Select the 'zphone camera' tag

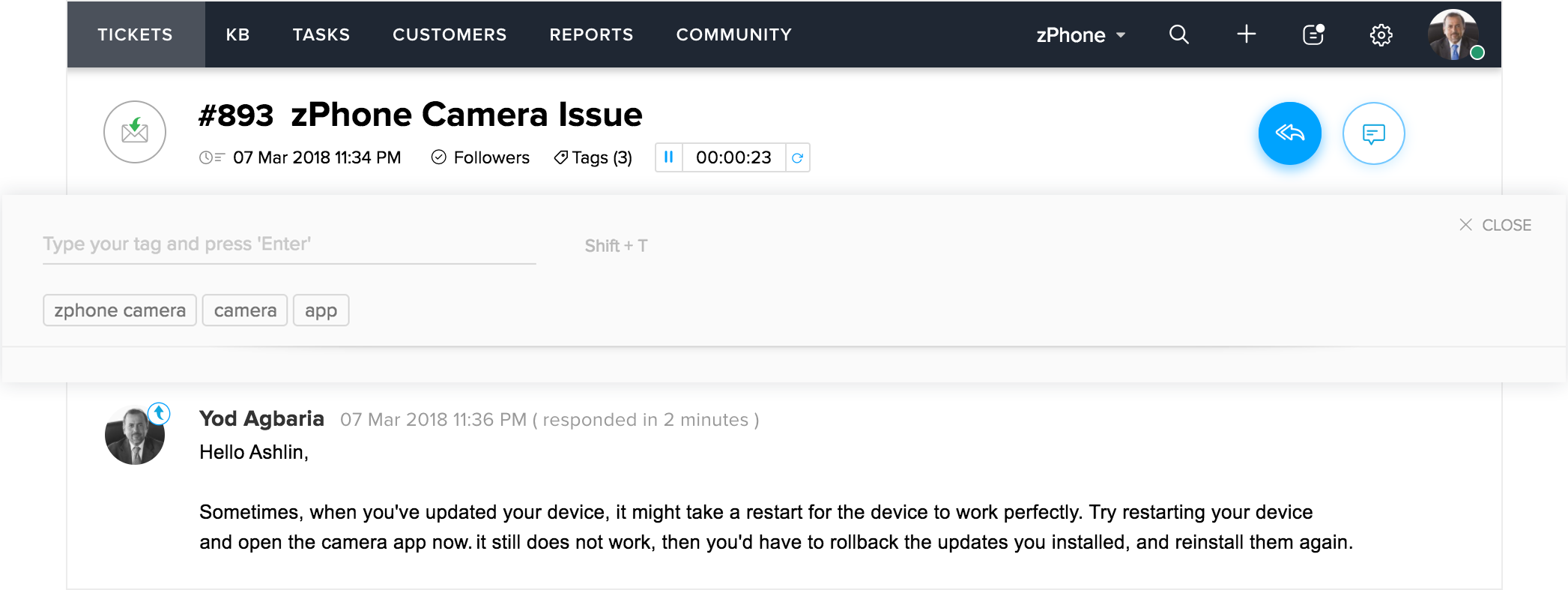[x=120, y=310]
